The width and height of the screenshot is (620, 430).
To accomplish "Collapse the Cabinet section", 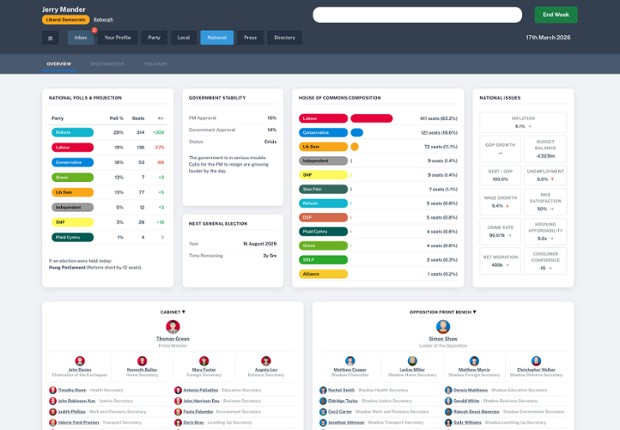I will click(x=172, y=312).
